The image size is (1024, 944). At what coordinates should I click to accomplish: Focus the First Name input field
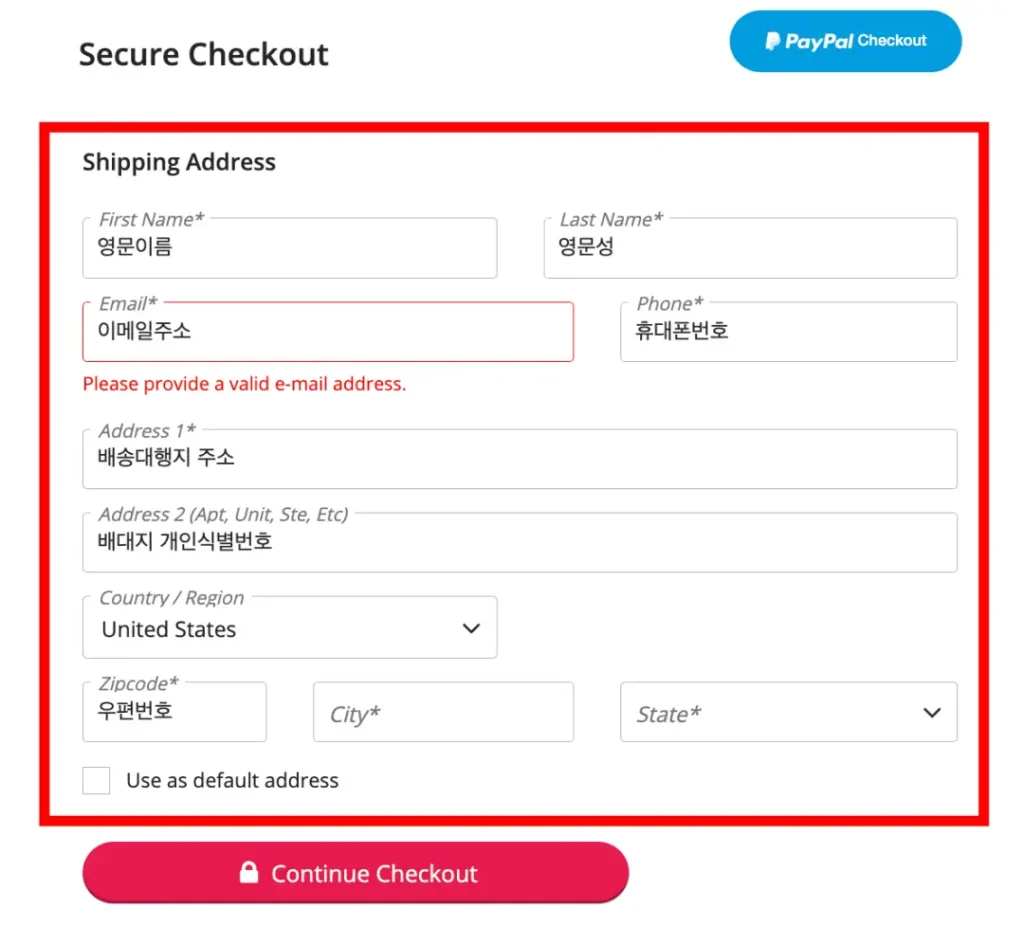289,248
